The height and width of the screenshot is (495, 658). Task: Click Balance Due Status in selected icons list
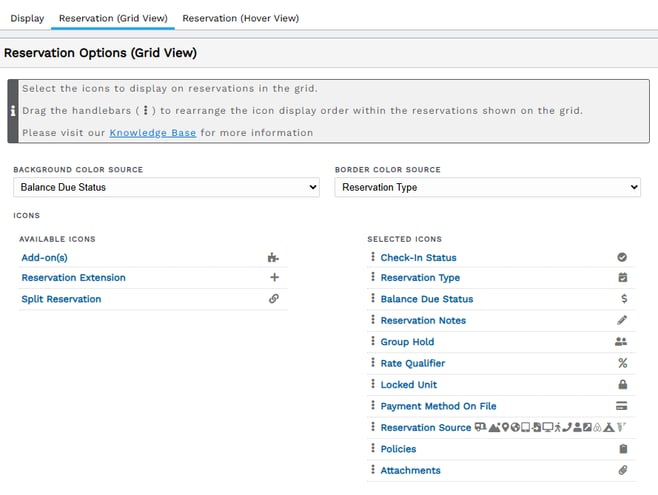tap(427, 299)
